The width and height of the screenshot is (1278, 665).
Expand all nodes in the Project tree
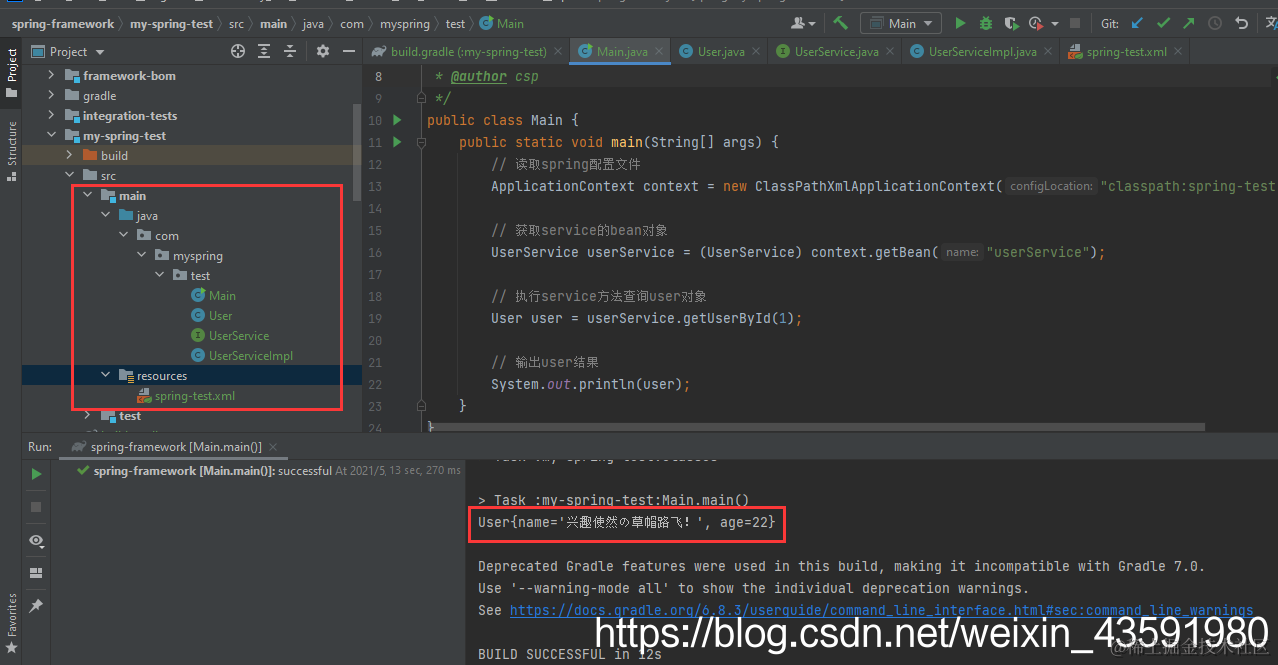tap(264, 51)
